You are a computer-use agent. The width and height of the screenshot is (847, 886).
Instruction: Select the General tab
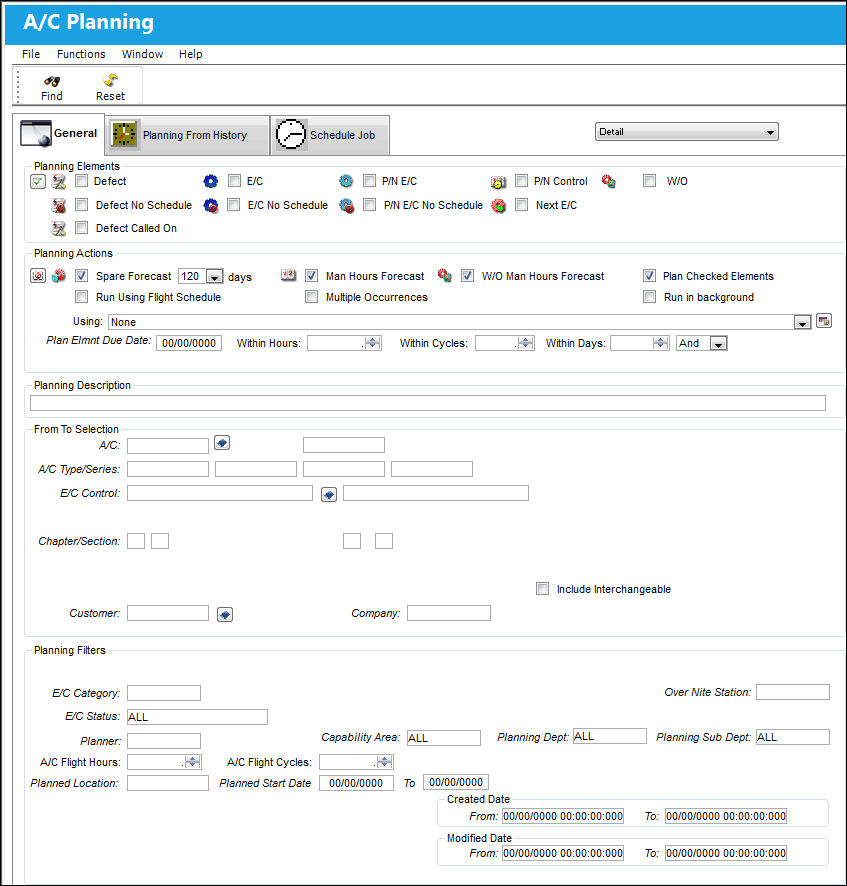59,133
